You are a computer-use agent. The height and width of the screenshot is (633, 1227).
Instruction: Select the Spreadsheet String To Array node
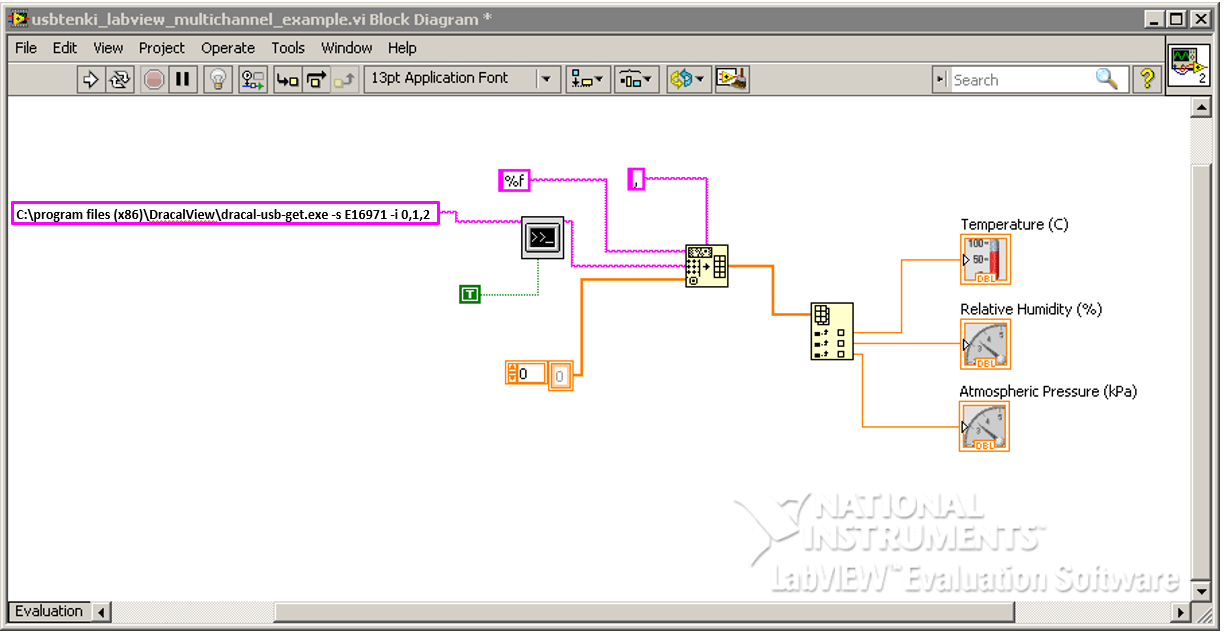click(707, 266)
